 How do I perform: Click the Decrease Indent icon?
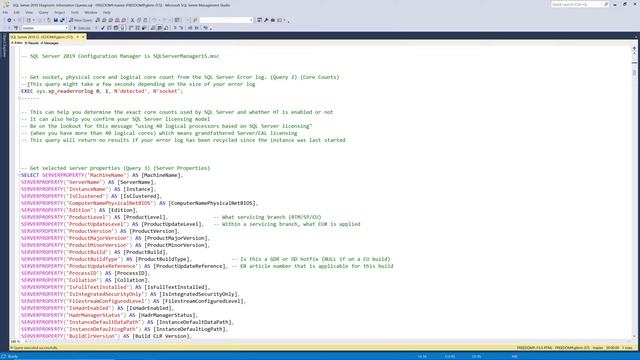coord(190,28)
